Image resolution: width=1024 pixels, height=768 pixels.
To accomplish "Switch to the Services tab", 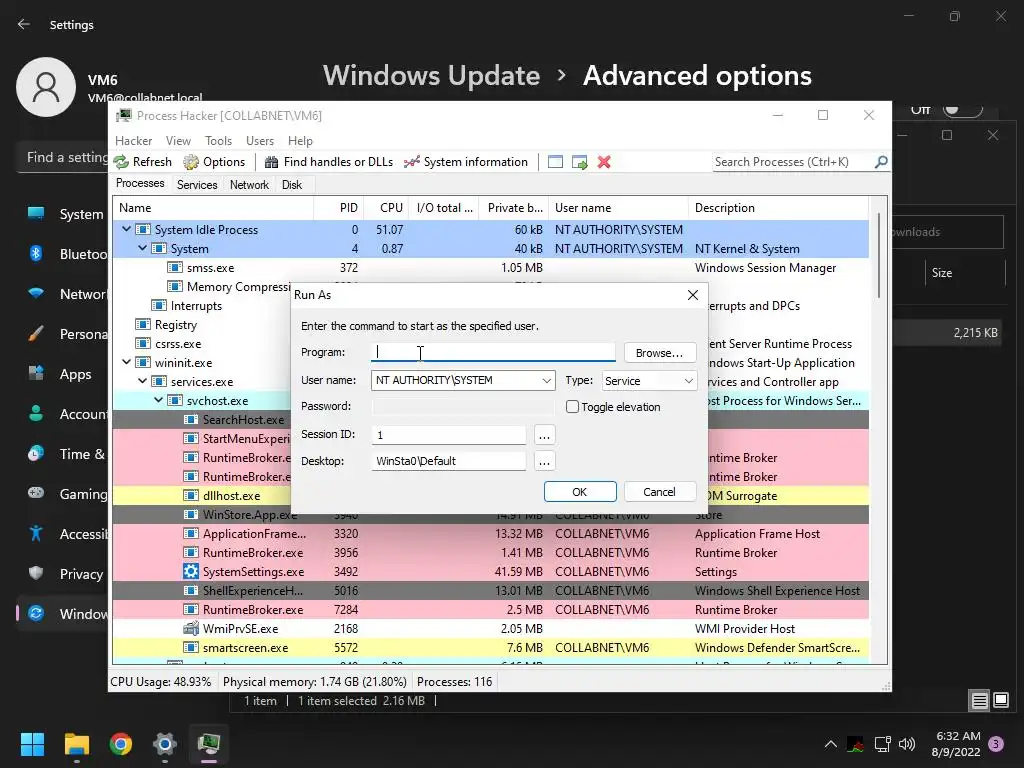I will 197,185.
